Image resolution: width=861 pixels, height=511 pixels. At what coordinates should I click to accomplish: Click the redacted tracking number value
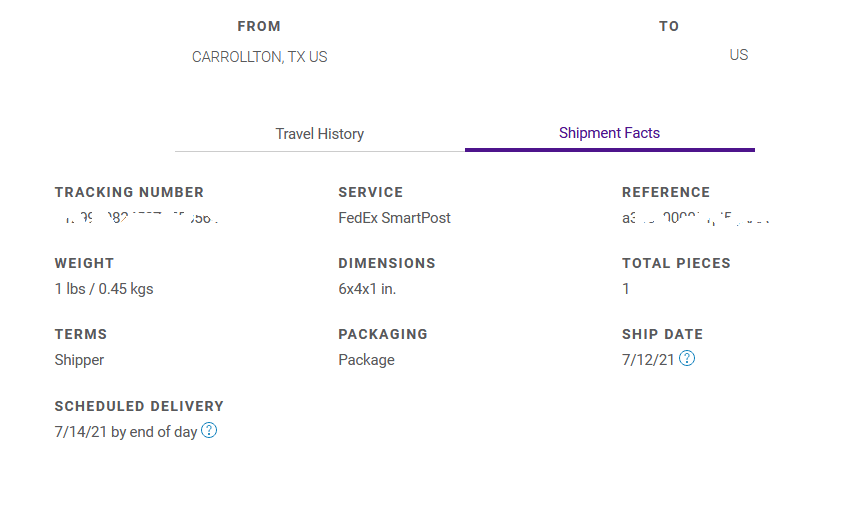[x=137, y=217]
